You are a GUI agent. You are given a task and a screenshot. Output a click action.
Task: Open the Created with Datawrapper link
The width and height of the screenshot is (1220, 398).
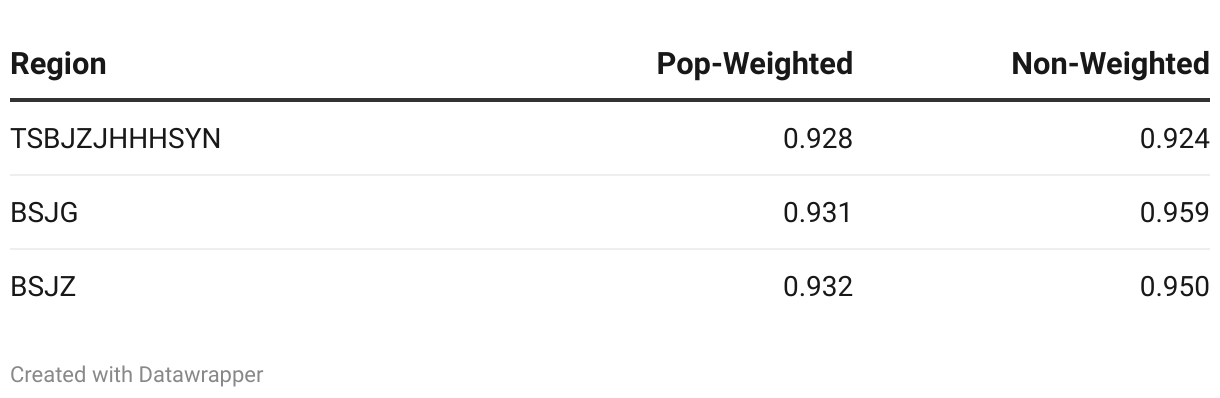137,375
